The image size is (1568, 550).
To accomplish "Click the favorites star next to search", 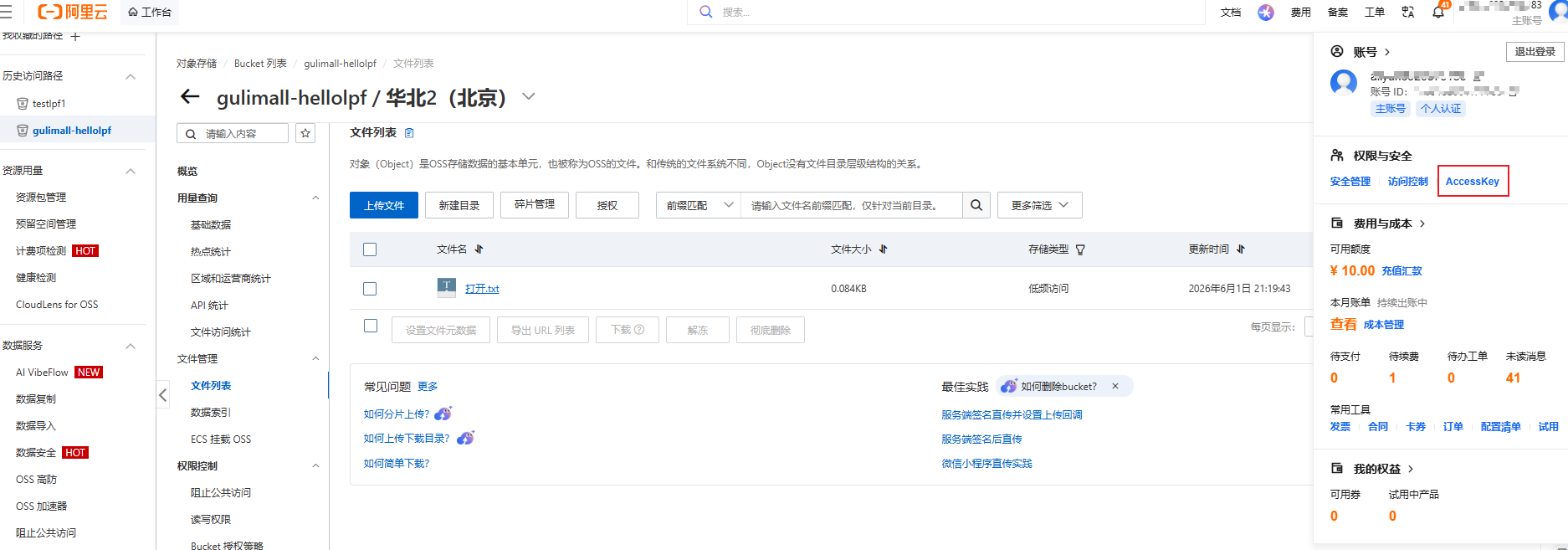I will (305, 133).
